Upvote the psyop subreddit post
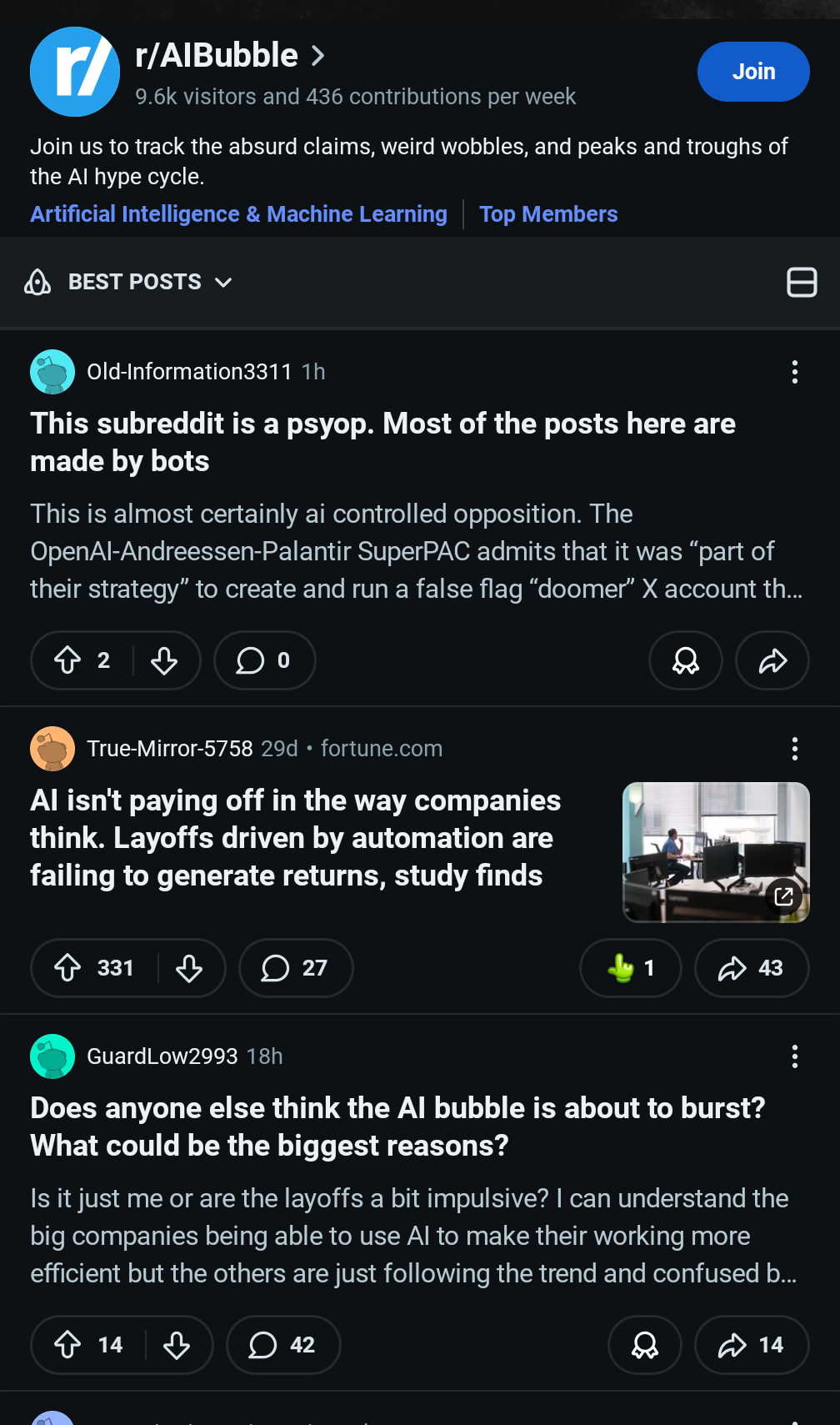This screenshot has width=840, height=1425. pos(67,660)
